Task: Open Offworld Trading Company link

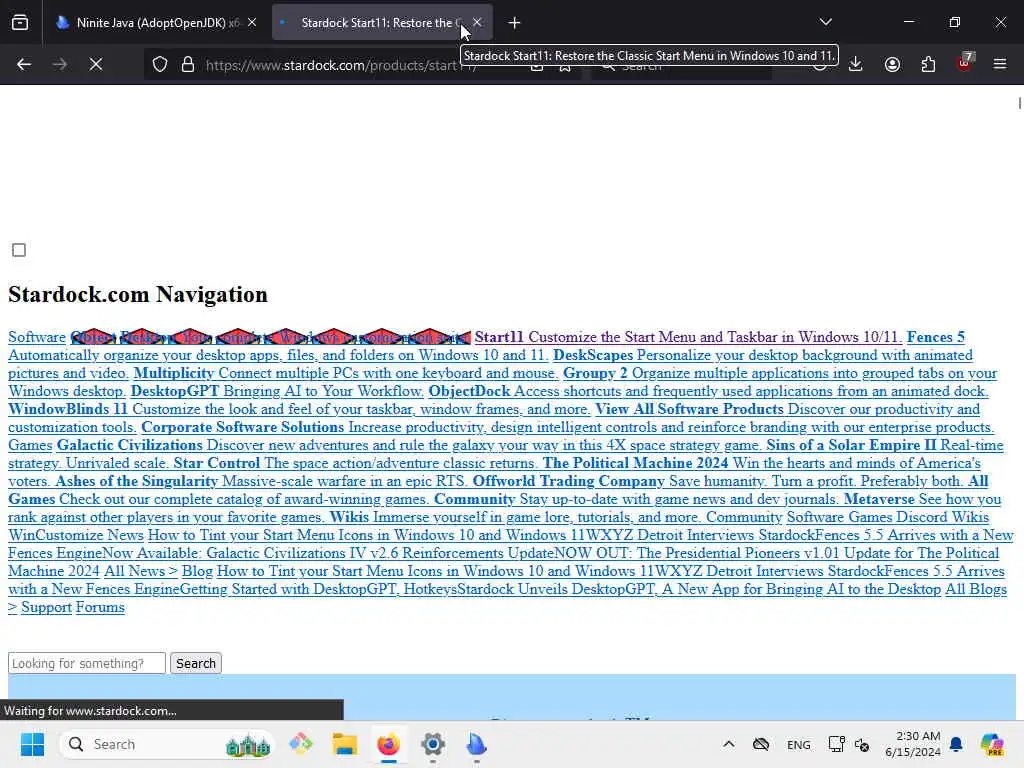Action: [x=569, y=481]
